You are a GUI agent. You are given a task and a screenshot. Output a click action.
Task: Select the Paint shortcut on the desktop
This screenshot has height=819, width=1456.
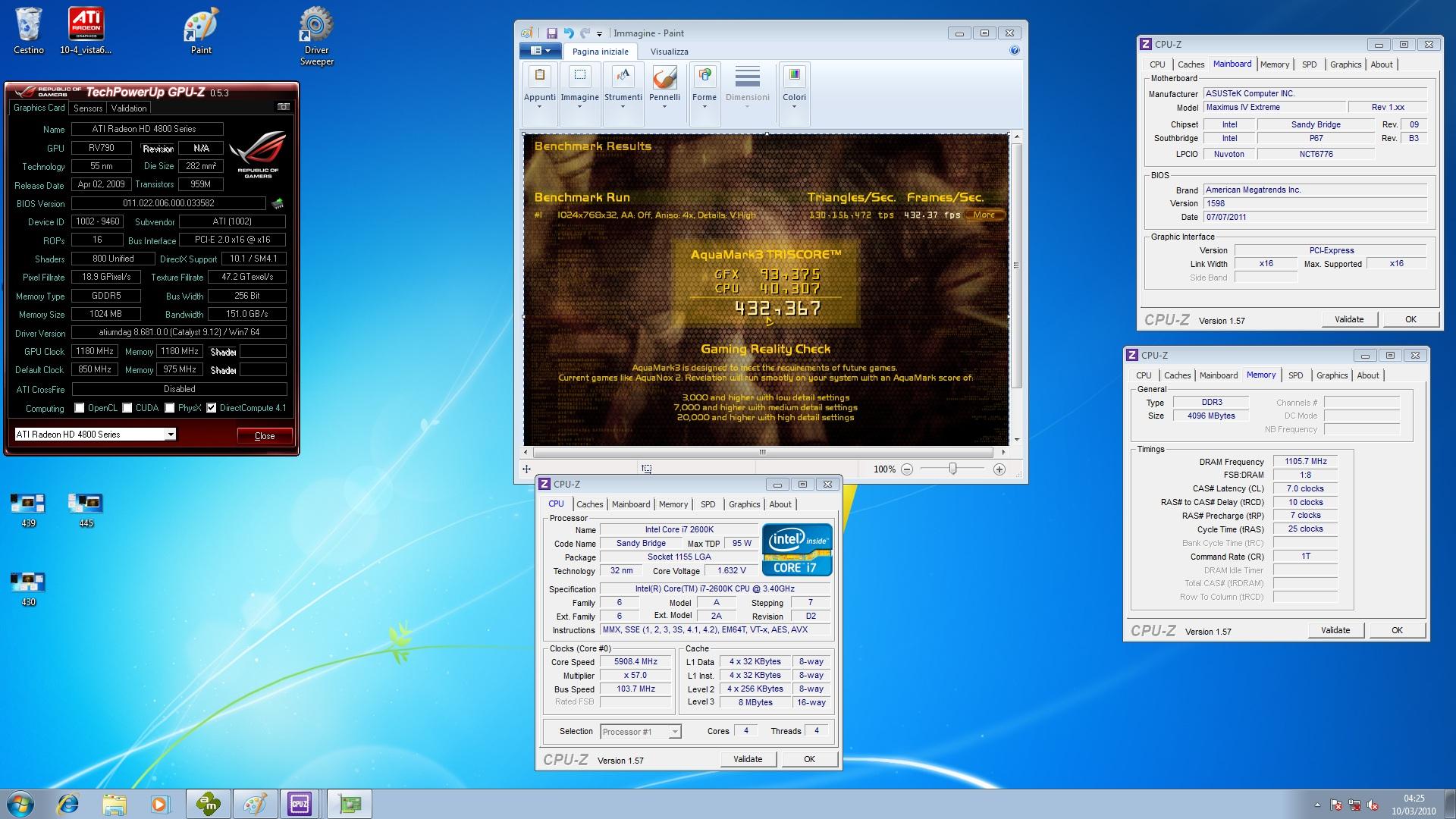click(201, 31)
